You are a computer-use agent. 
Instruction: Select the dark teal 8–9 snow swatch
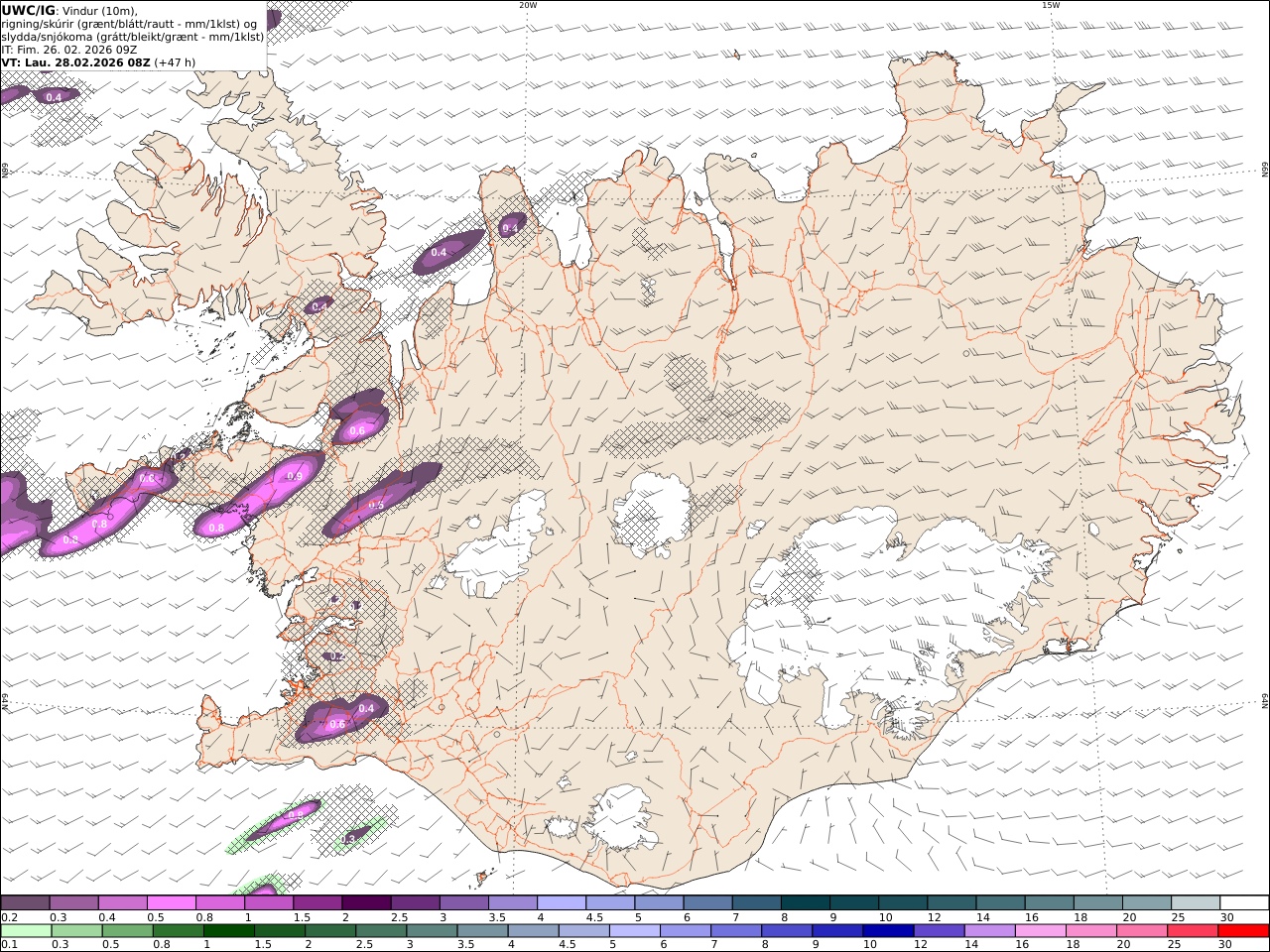point(806,902)
